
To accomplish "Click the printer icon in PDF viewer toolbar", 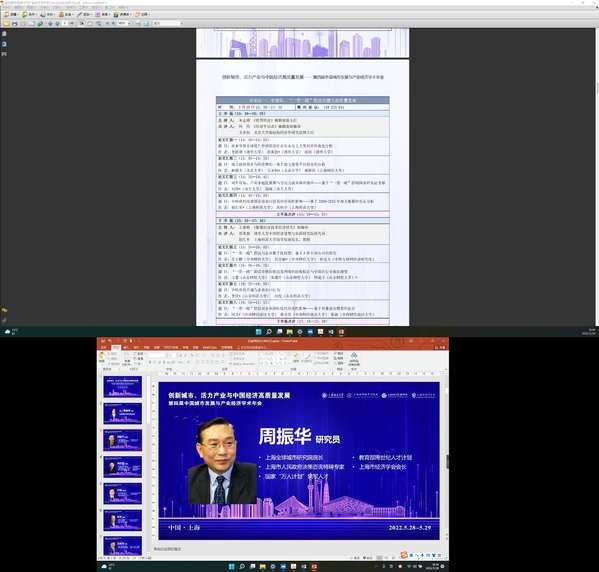I will click(15, 23).
